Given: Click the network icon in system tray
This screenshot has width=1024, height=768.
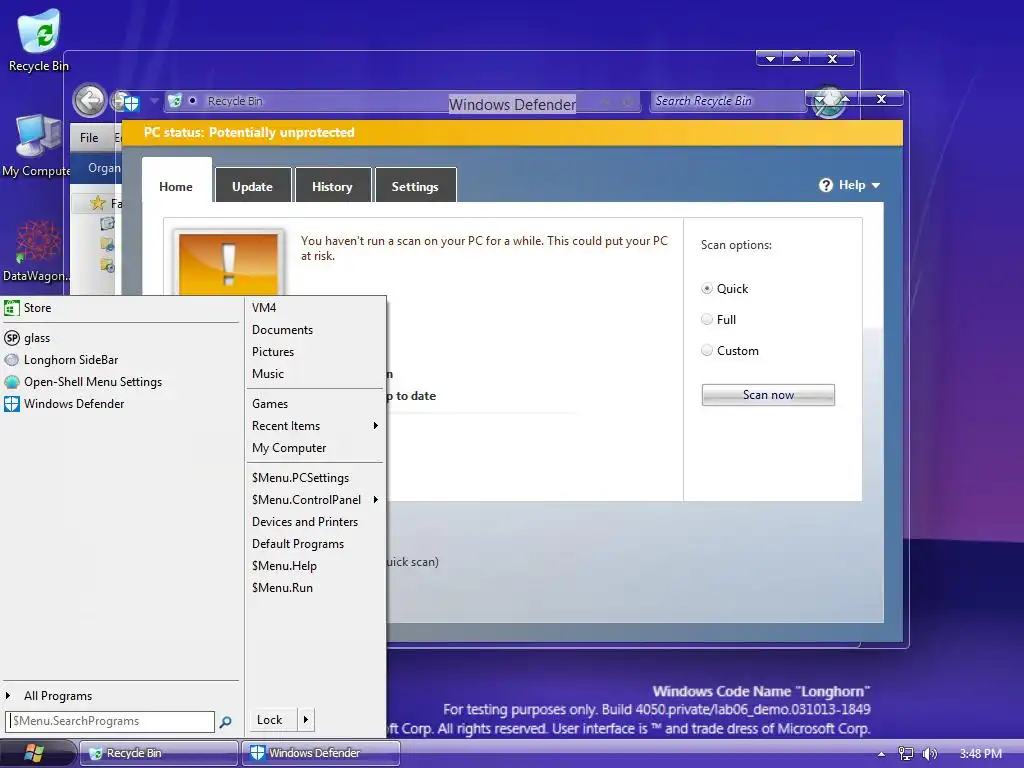Looking at the screenshot, I should tap(905, 754).
